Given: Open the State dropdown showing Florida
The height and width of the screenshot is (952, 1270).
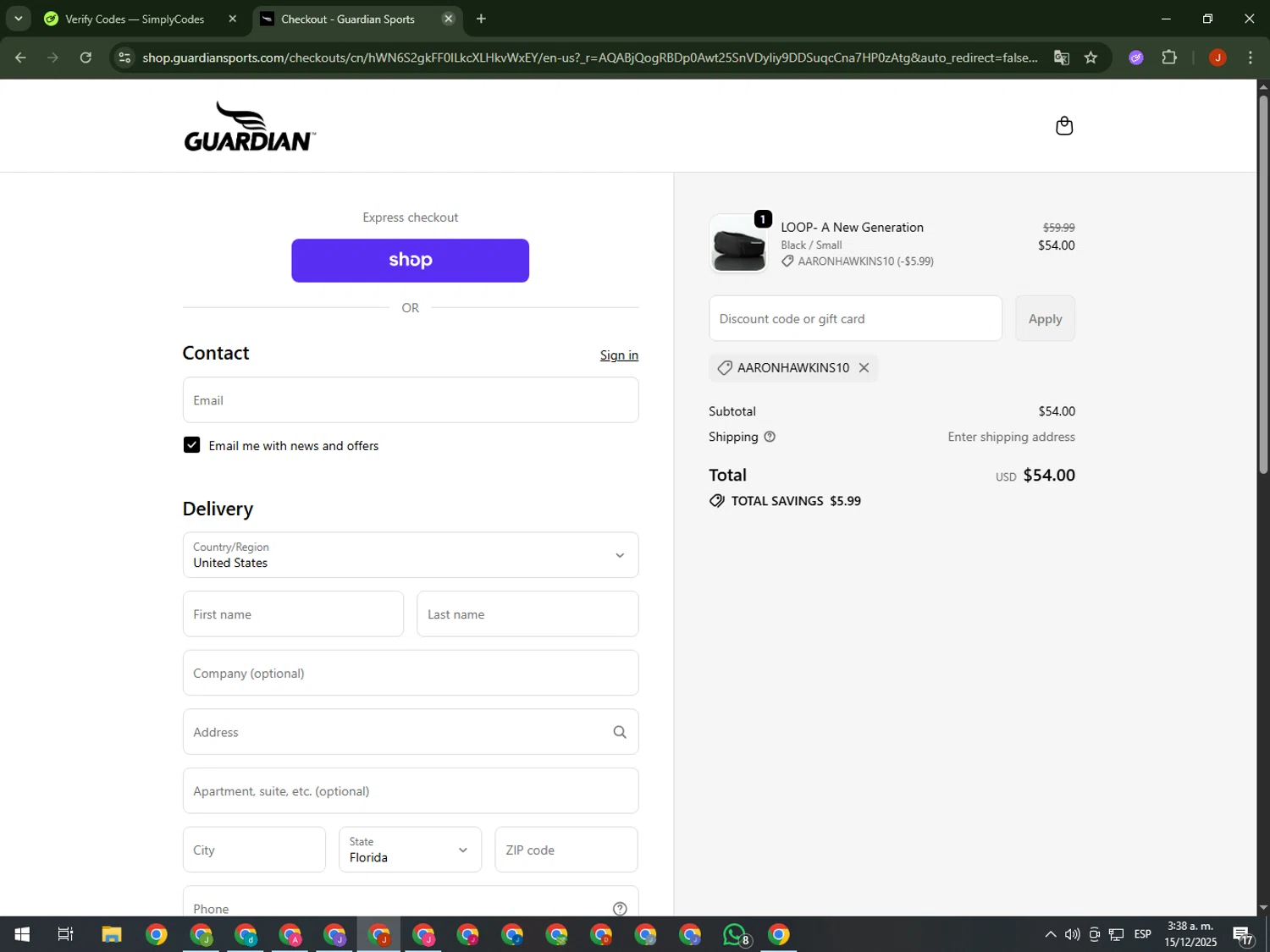Looking at the screenshot, I should click(x=411, y=850).
